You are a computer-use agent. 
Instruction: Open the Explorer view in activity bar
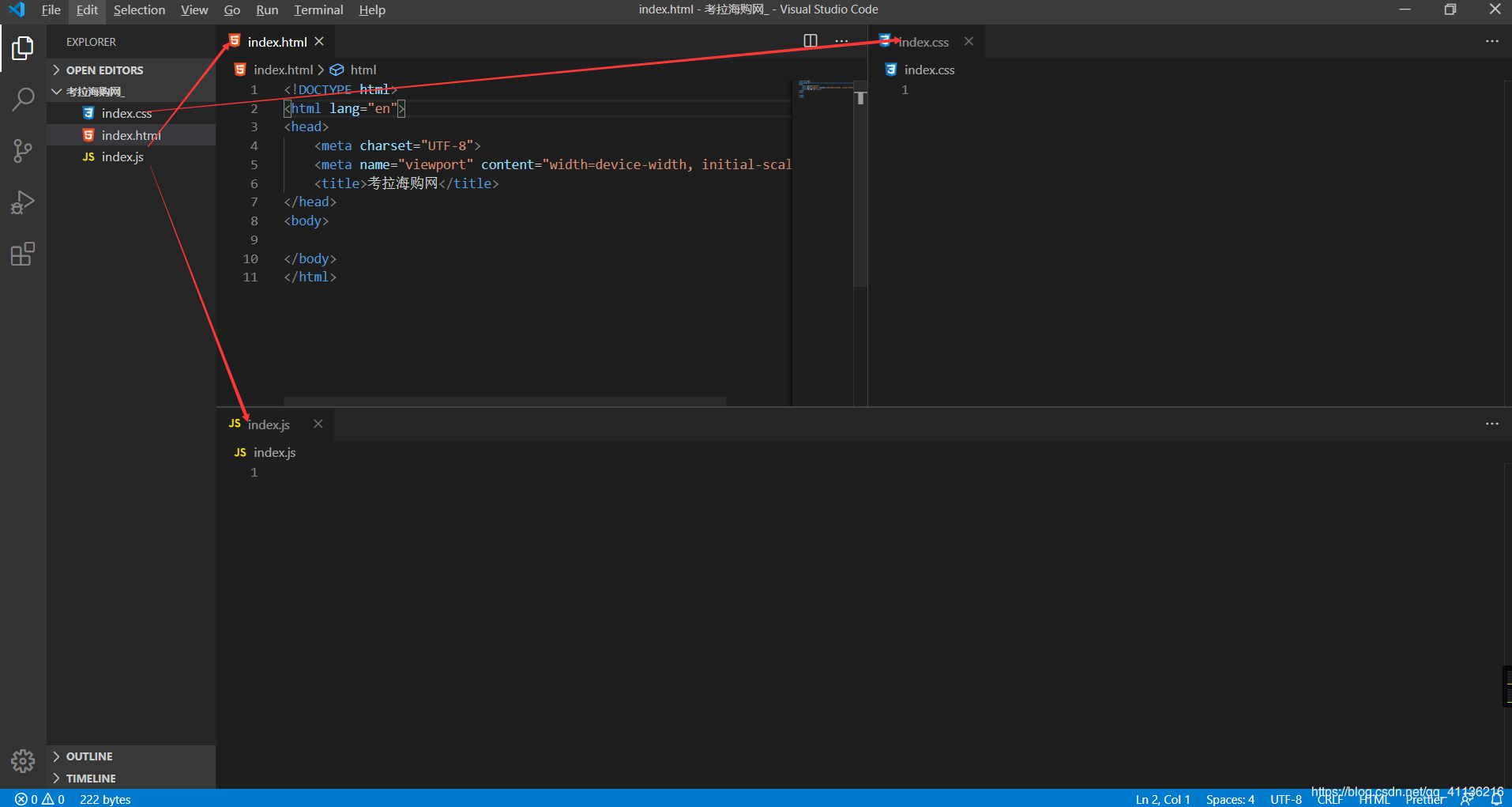23,48
